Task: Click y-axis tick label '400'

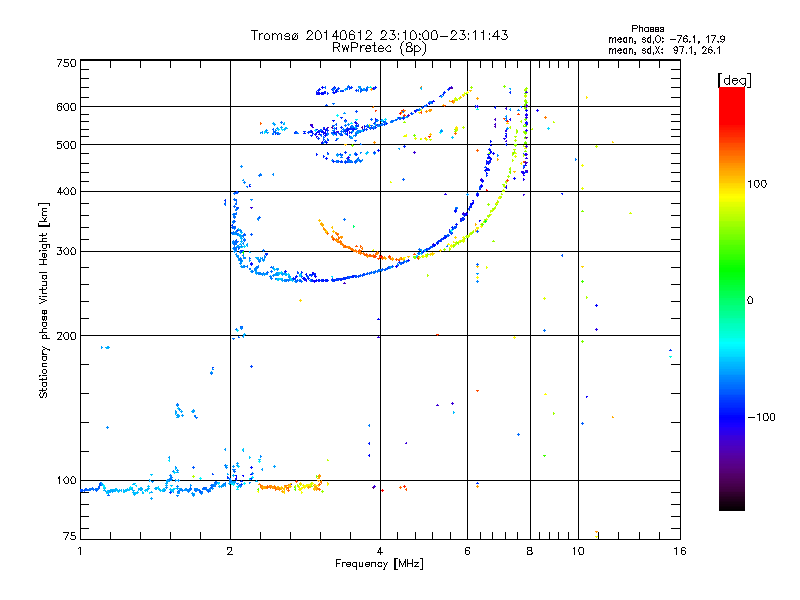Action: [66, 191]
